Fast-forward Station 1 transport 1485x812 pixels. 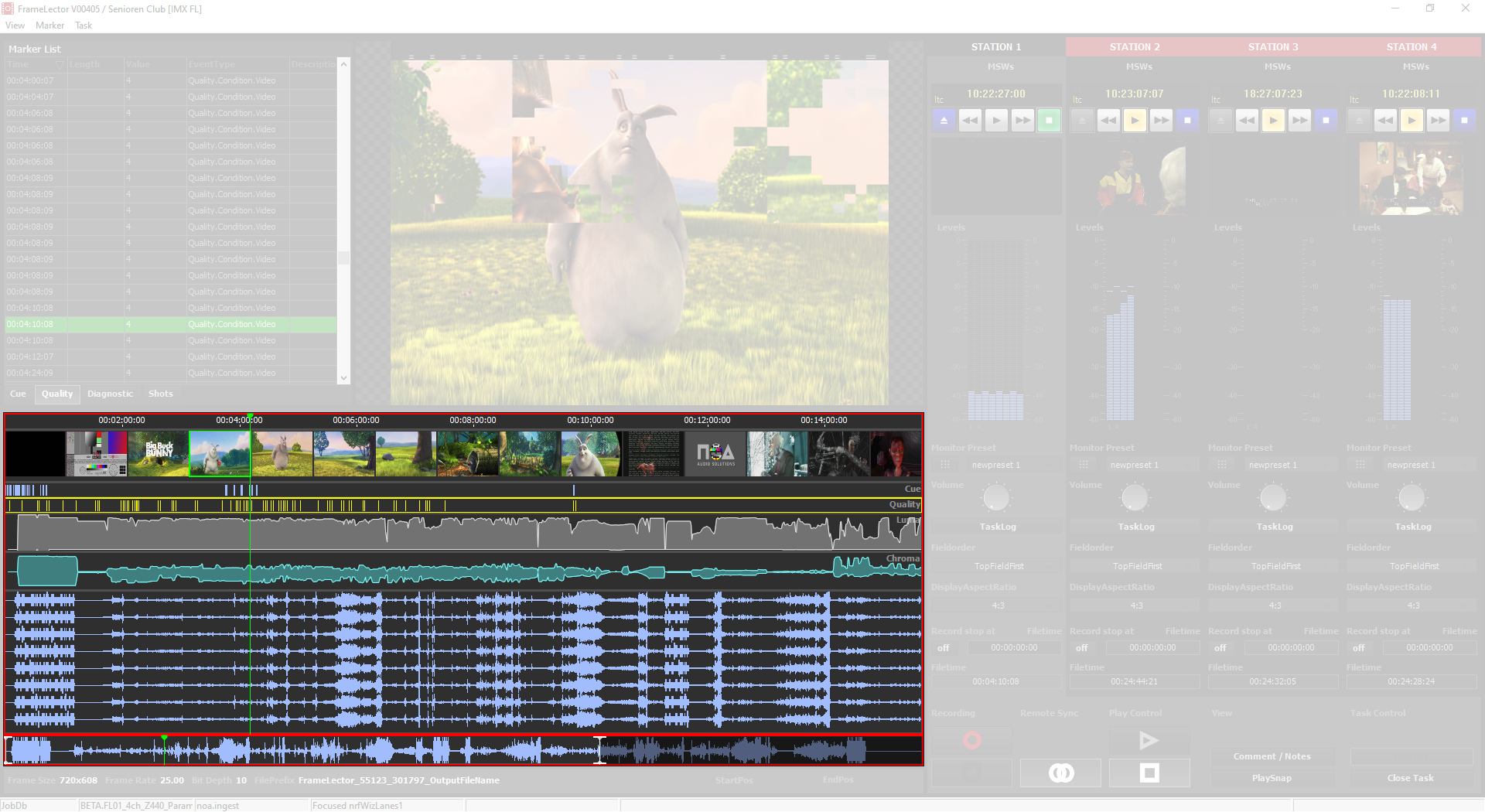(x=1022, y=121)
